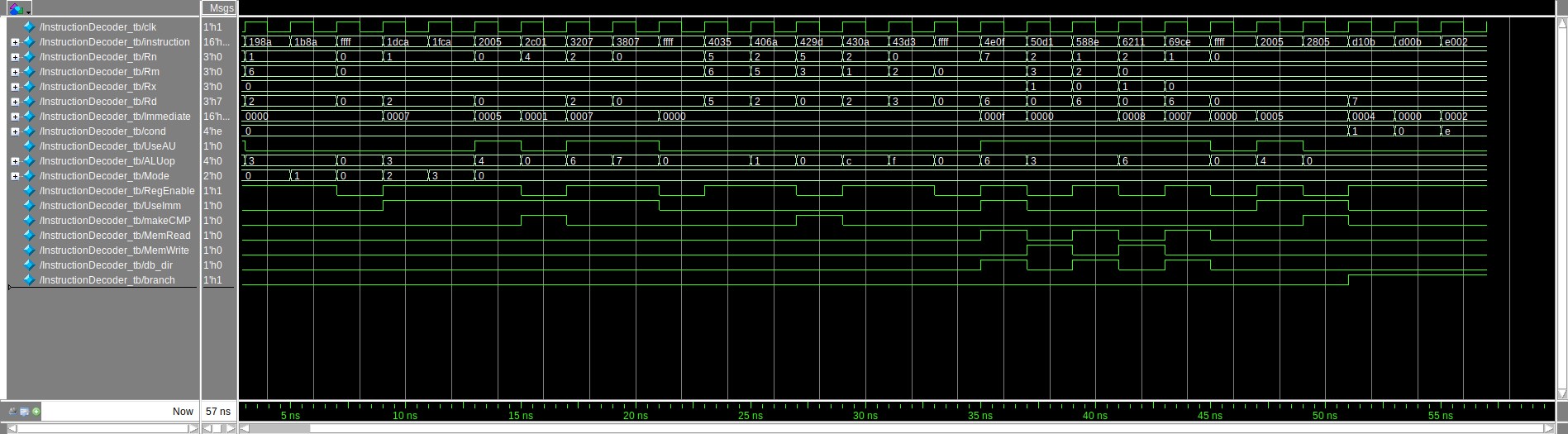Expand the Rd signal bus
Viewport: 1568px width, 434px height.
pos(15,102)
